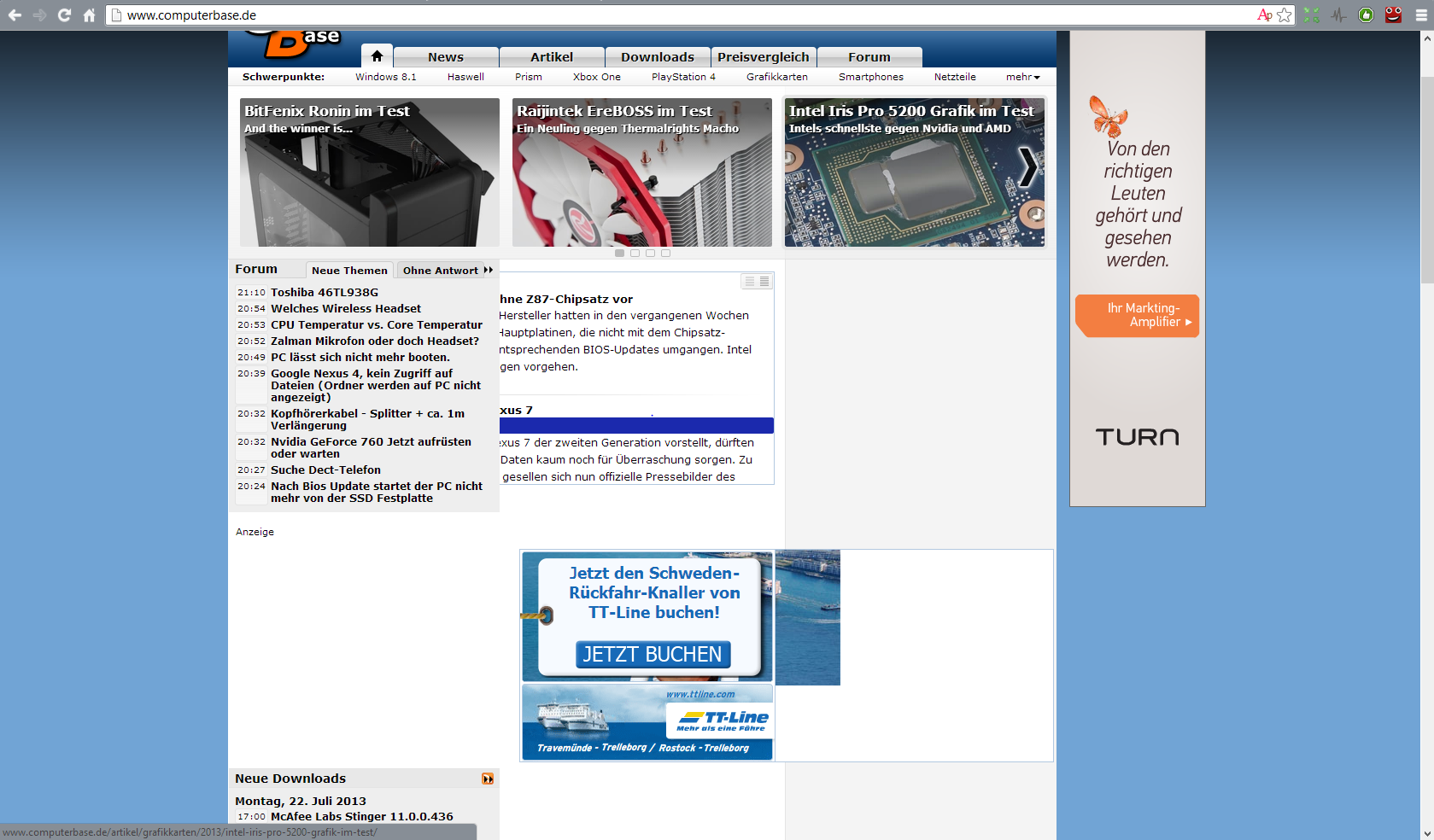This screenshot has width=1434, height=840.
Task: Click the green arrows extension icon
Action: tap(1312, 15)
